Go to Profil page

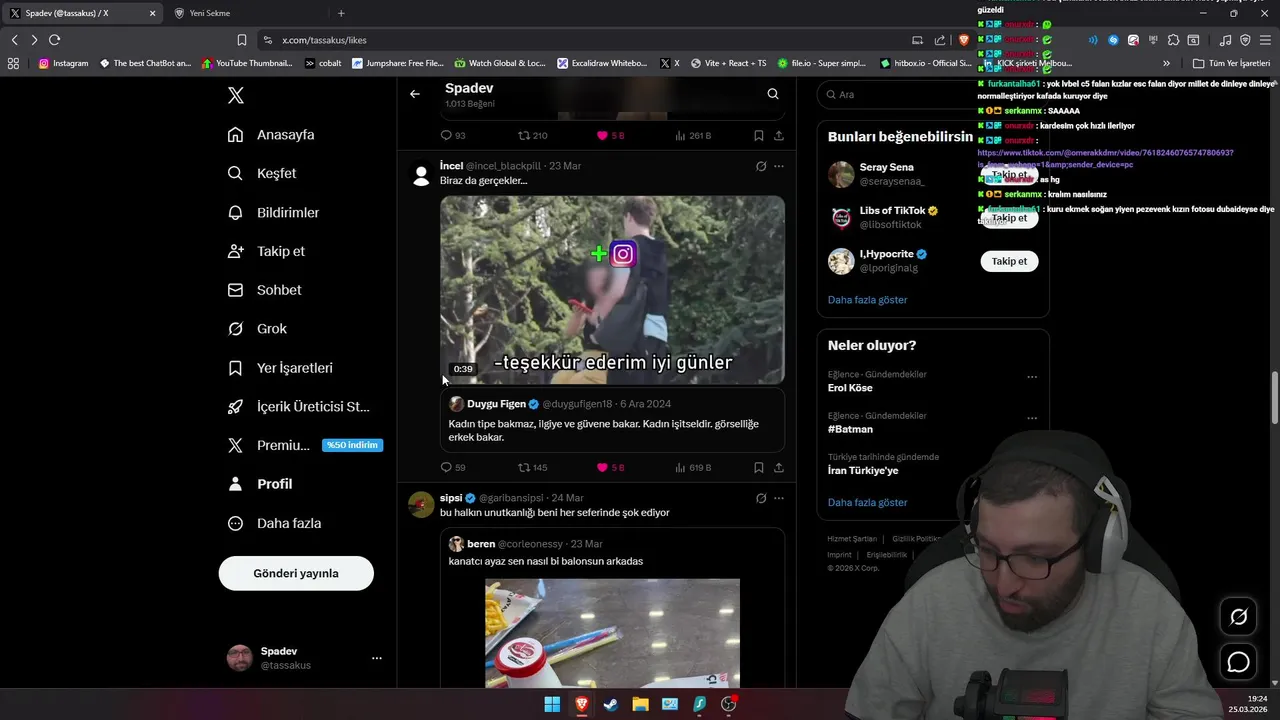pos(260,484)
